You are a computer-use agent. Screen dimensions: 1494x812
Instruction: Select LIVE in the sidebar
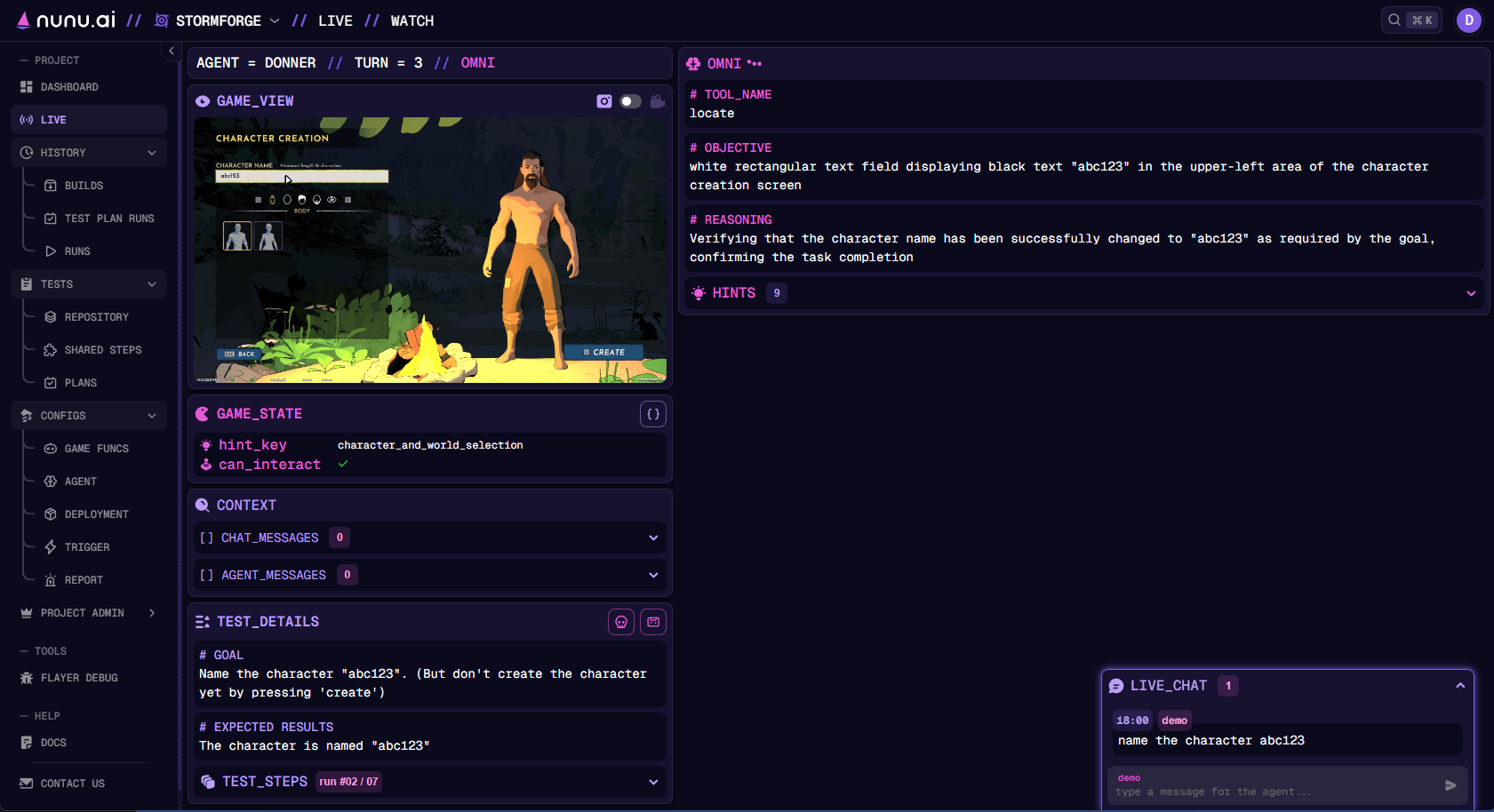(x=89, y=120)
